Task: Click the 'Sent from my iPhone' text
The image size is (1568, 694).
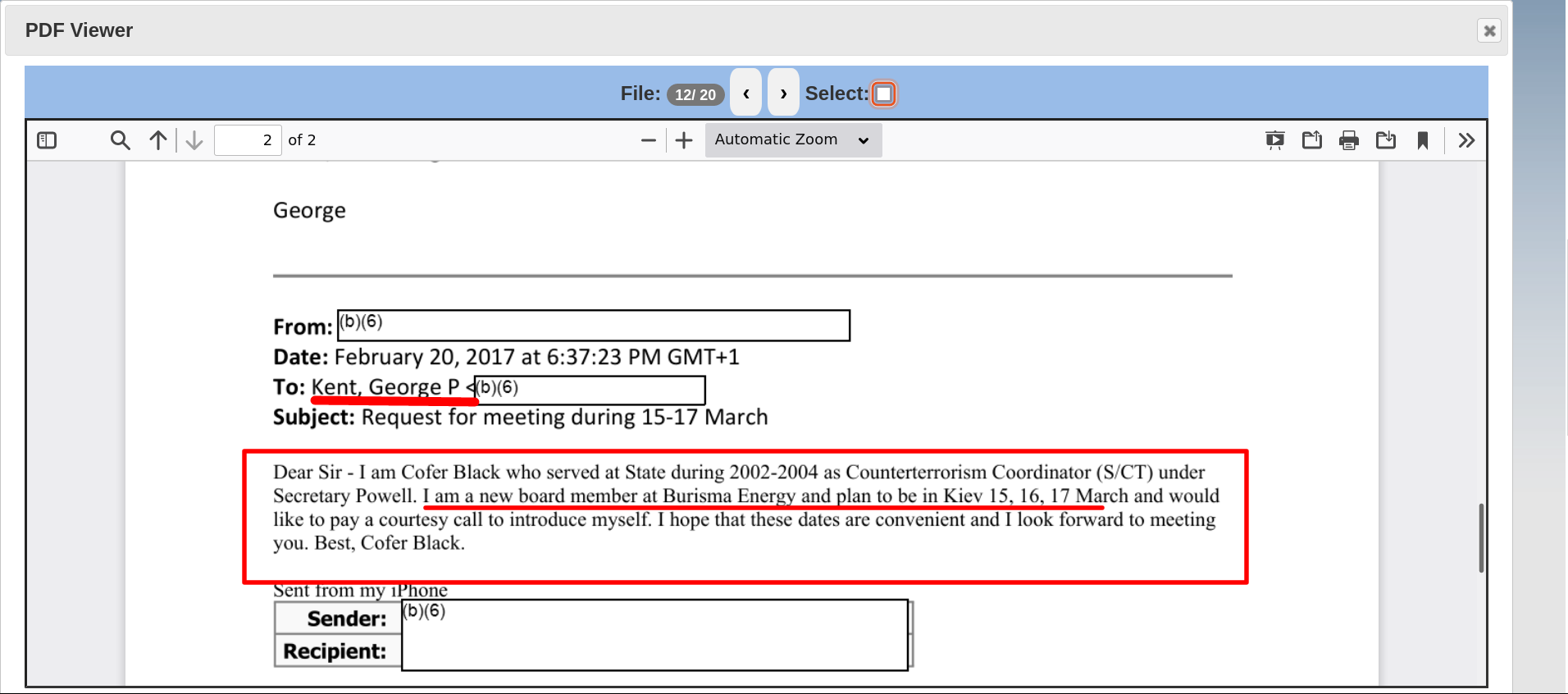Action: 360,591
